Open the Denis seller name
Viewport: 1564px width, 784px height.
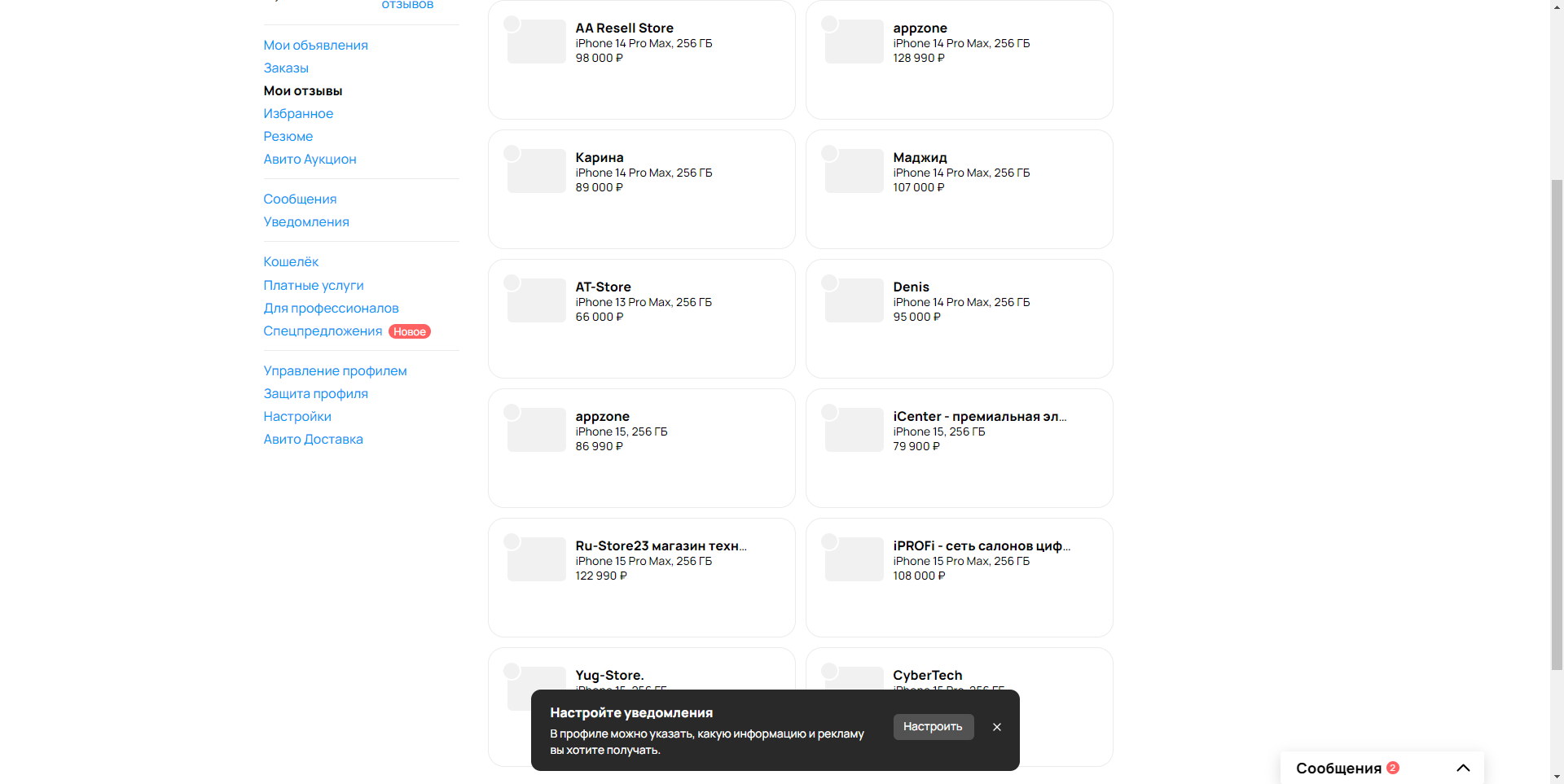tap(912, 287)
